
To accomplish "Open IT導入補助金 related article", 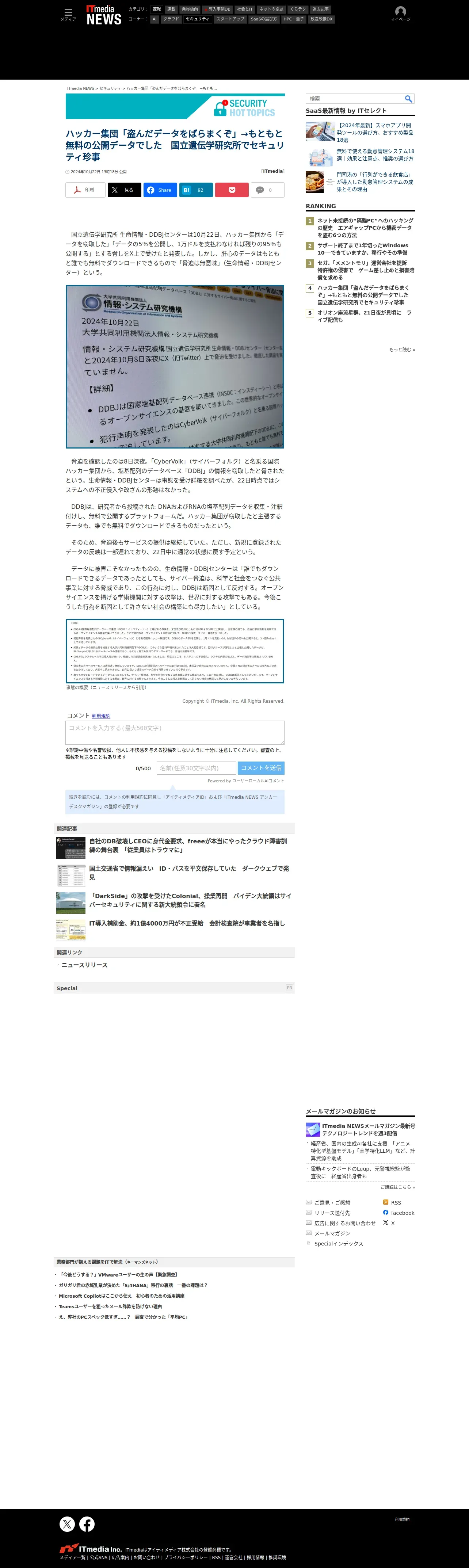I will [x=187, y=923].
